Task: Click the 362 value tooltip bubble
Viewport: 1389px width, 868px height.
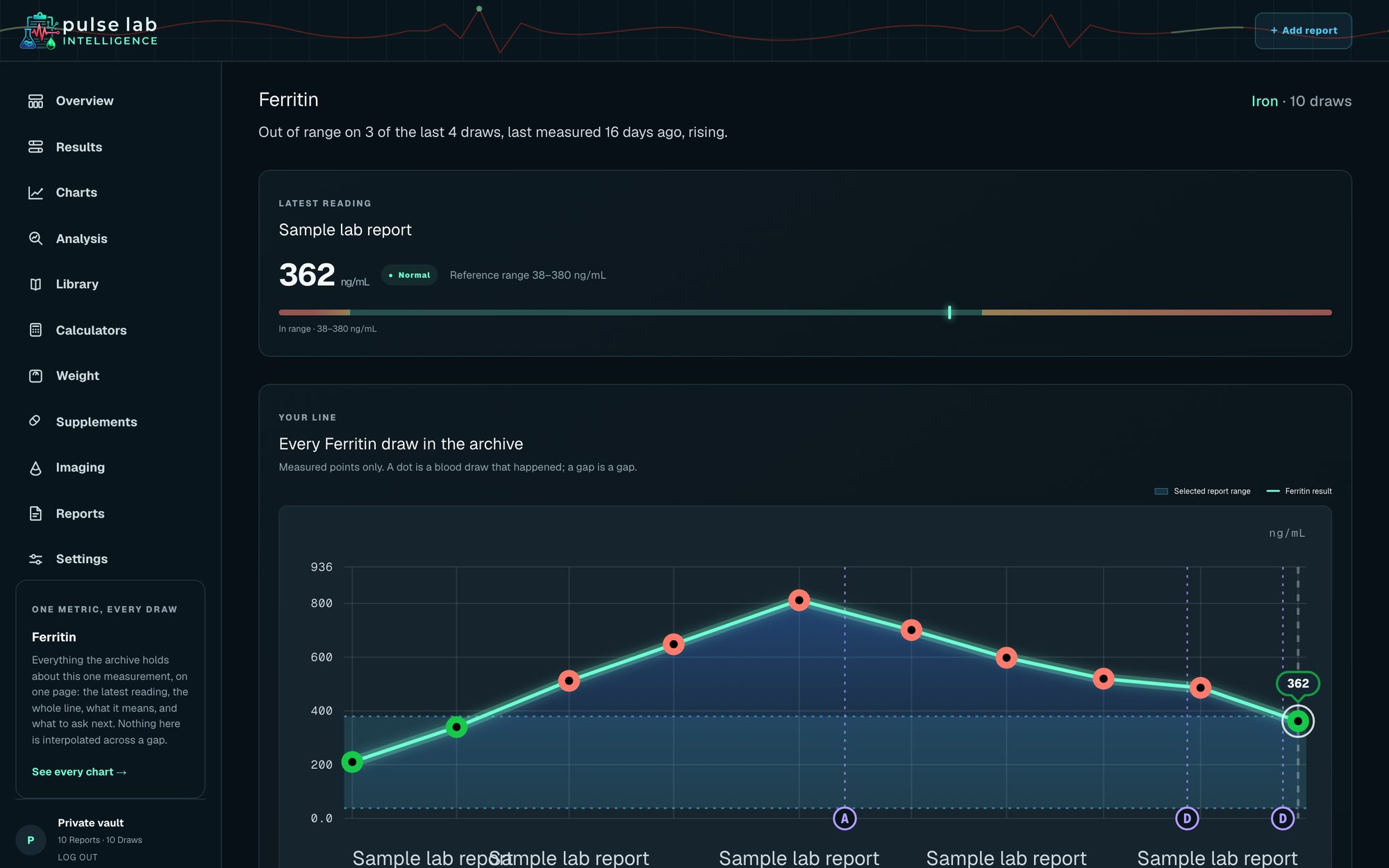Action: (1297, 683)
